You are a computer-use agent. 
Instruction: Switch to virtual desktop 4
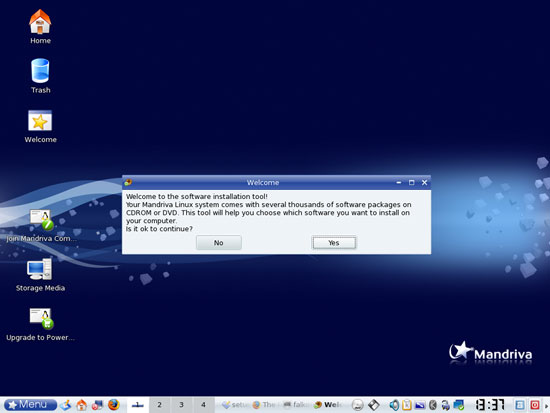point(203,405)
